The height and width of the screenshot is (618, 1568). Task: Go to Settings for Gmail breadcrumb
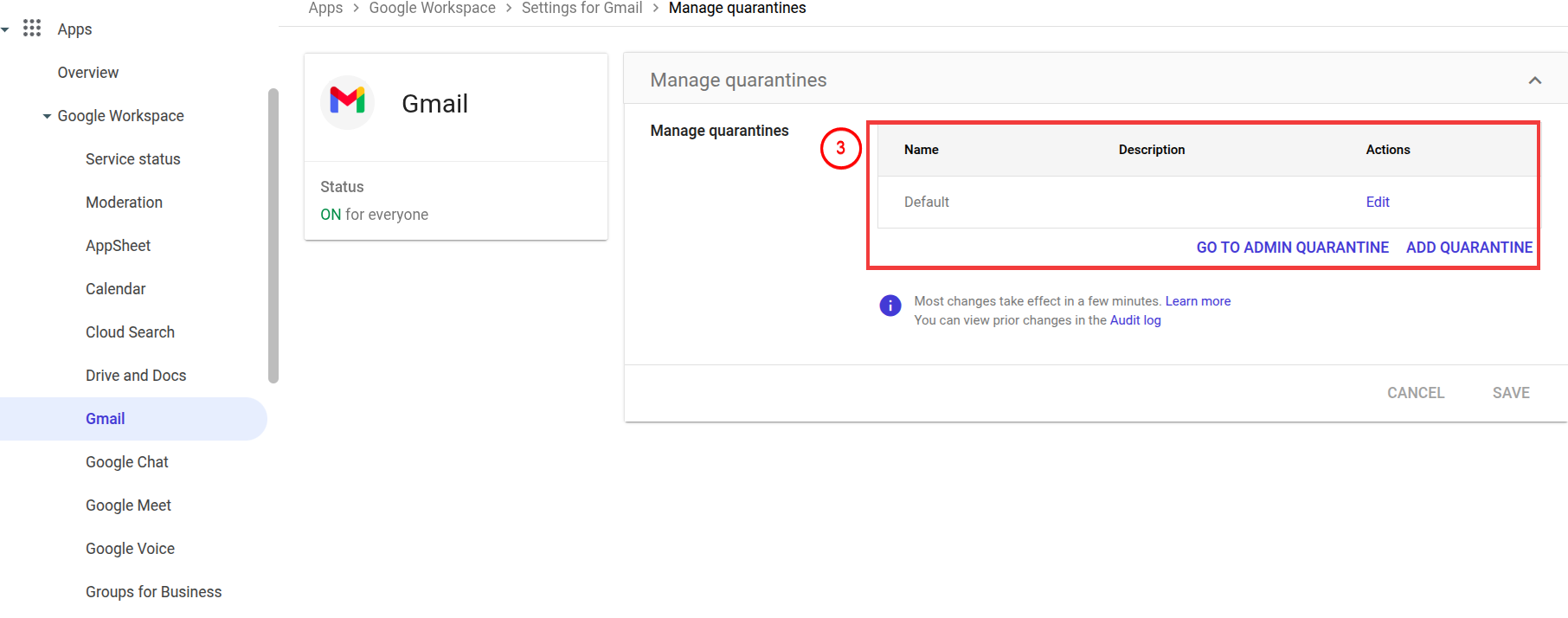[x=582, y=8]
